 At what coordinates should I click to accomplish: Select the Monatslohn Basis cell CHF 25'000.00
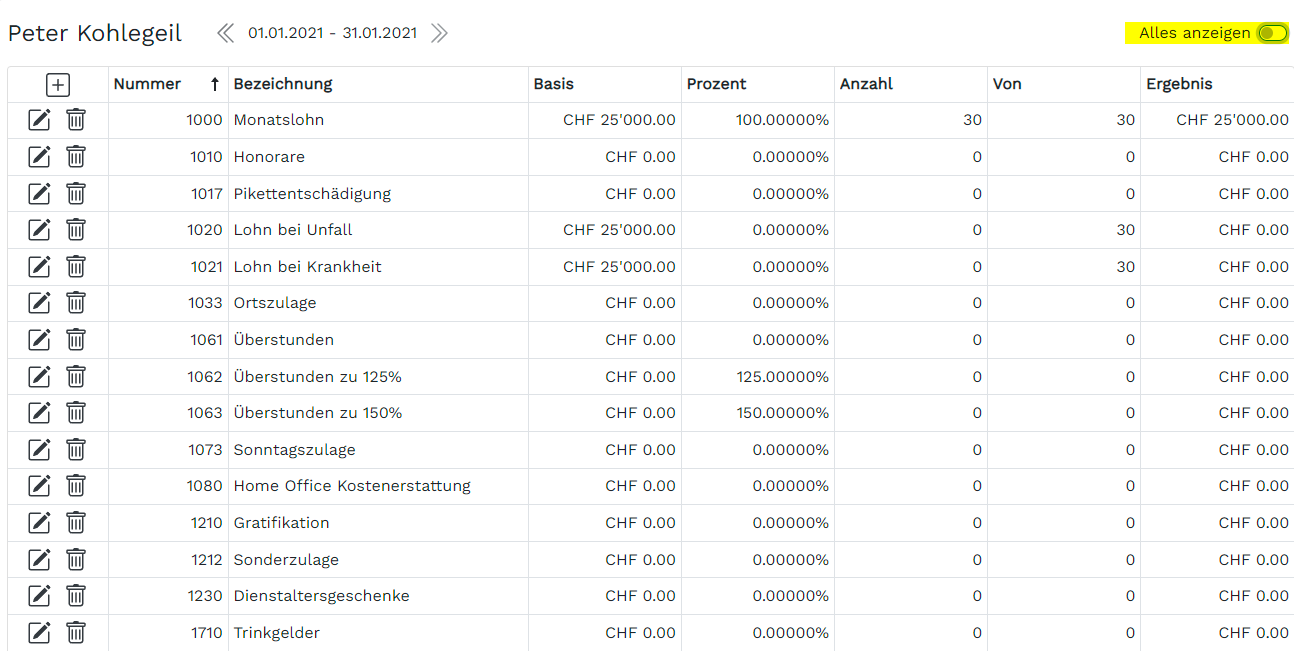pyautogui.click(x=619, y=120)
